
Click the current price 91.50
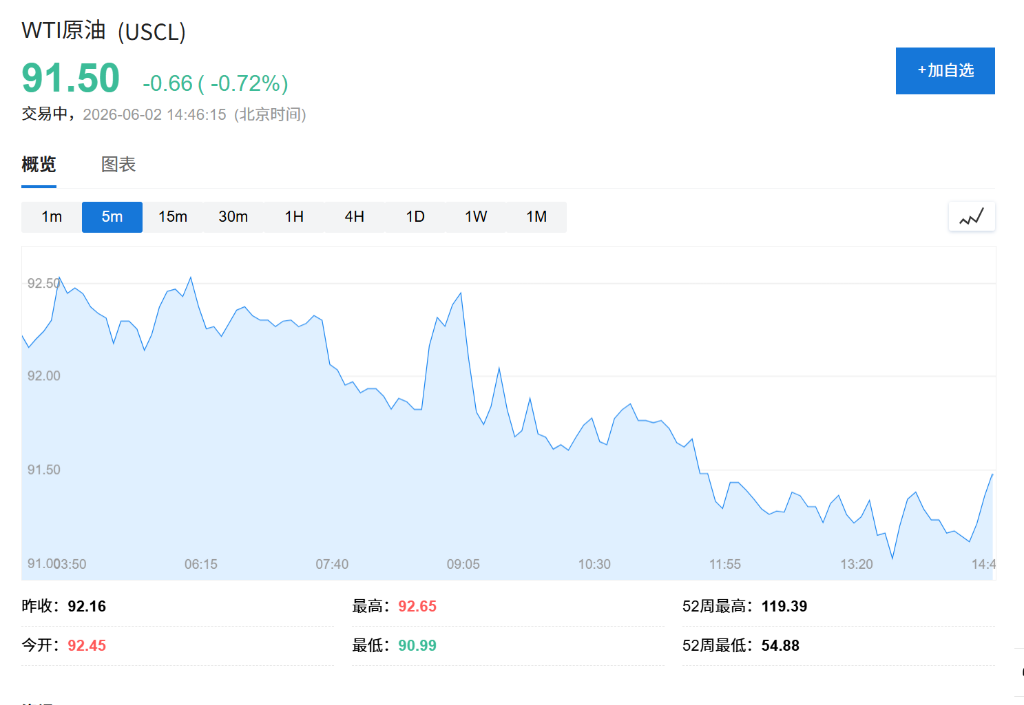click(71, 78)
